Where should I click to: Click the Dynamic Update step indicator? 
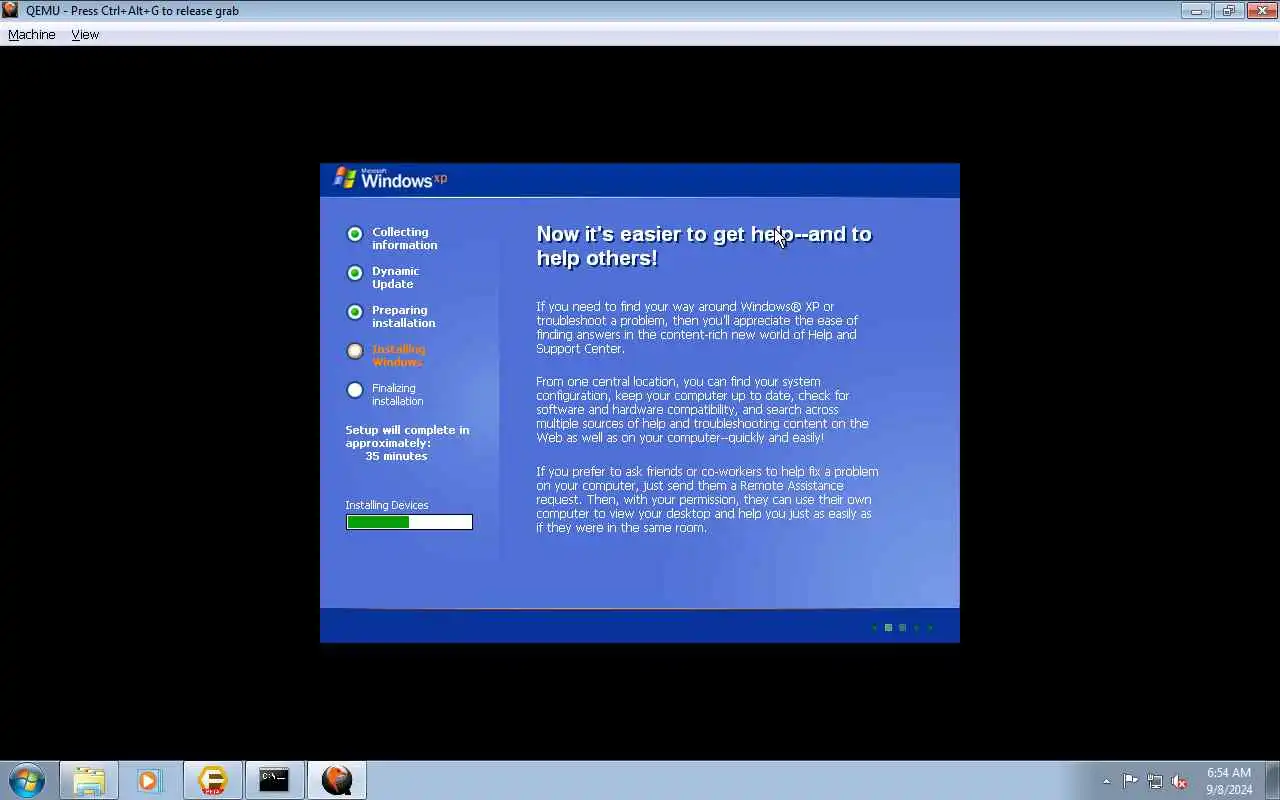(x=355, y=273)
